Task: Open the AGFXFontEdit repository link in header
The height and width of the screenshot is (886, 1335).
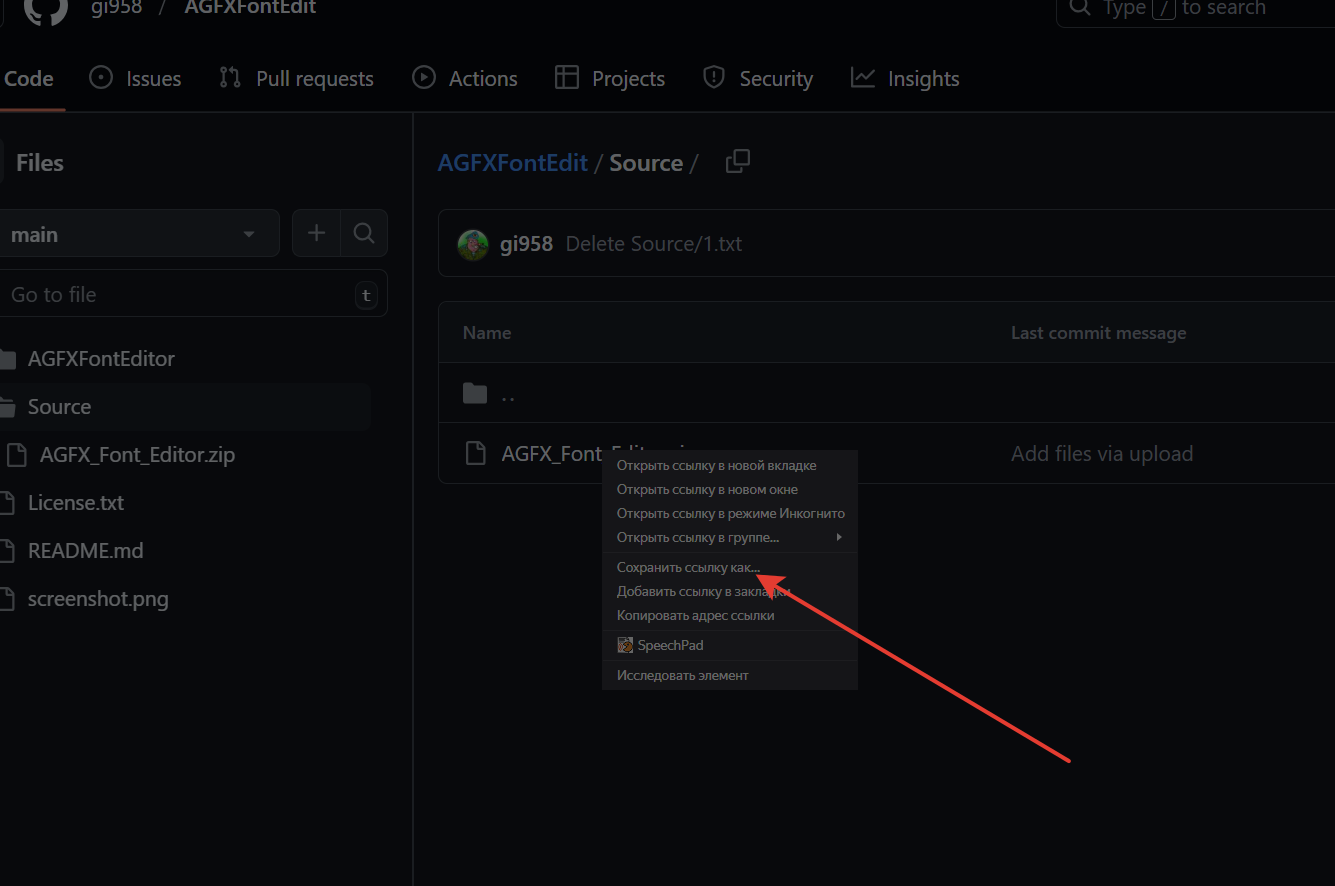Action: (250, 8)
